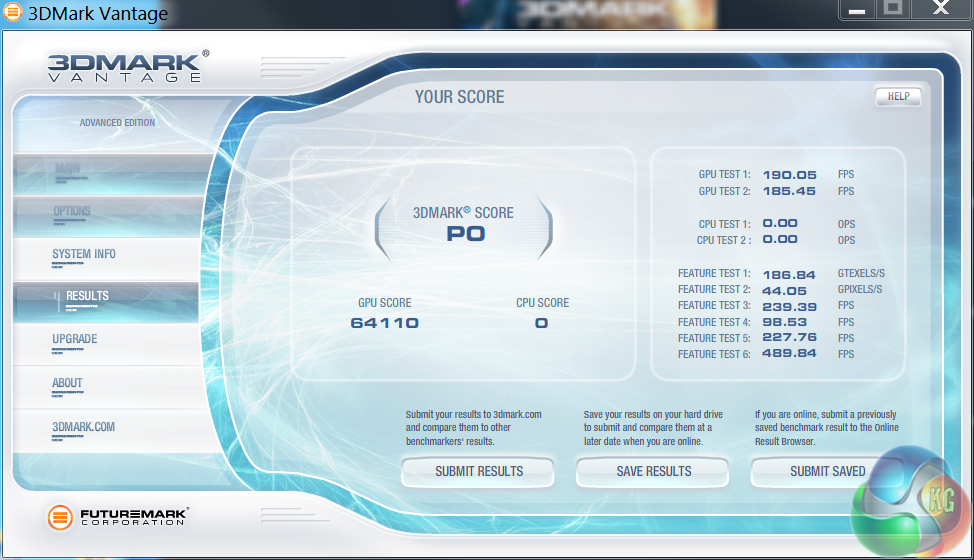Click CPU Test 2 value 0.00
Screen dimensions: 974x560
pyautogui.click(x=780, y=240)
